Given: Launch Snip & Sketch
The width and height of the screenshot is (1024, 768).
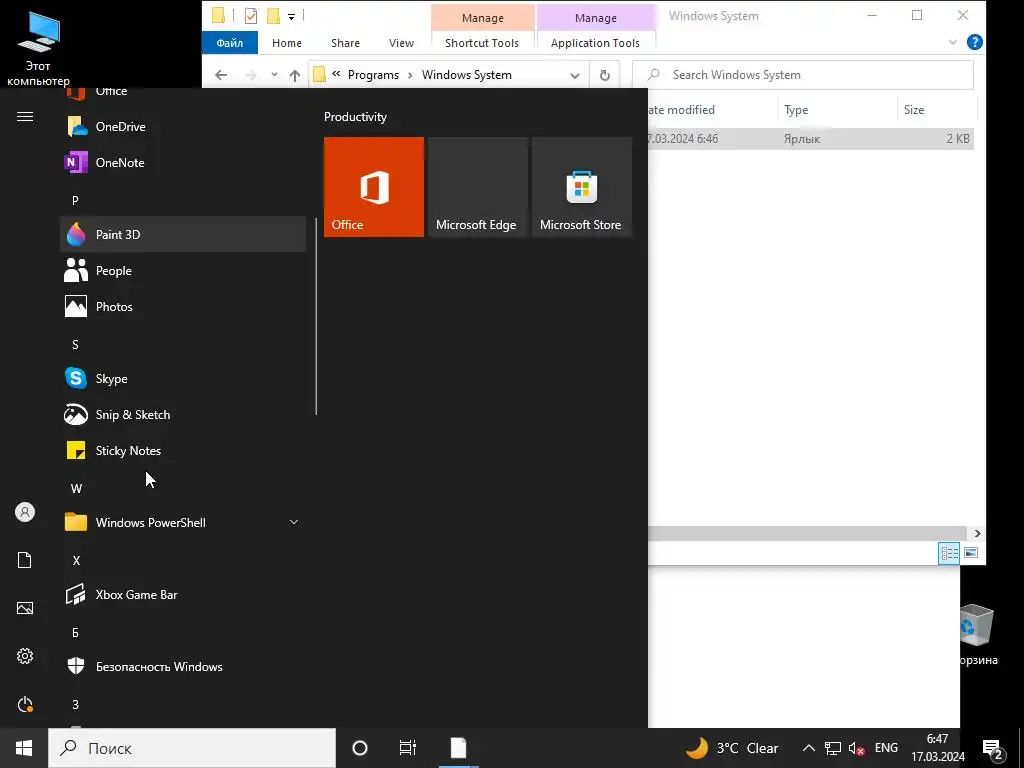Looking at the screenshot, I should click(183, 415).
